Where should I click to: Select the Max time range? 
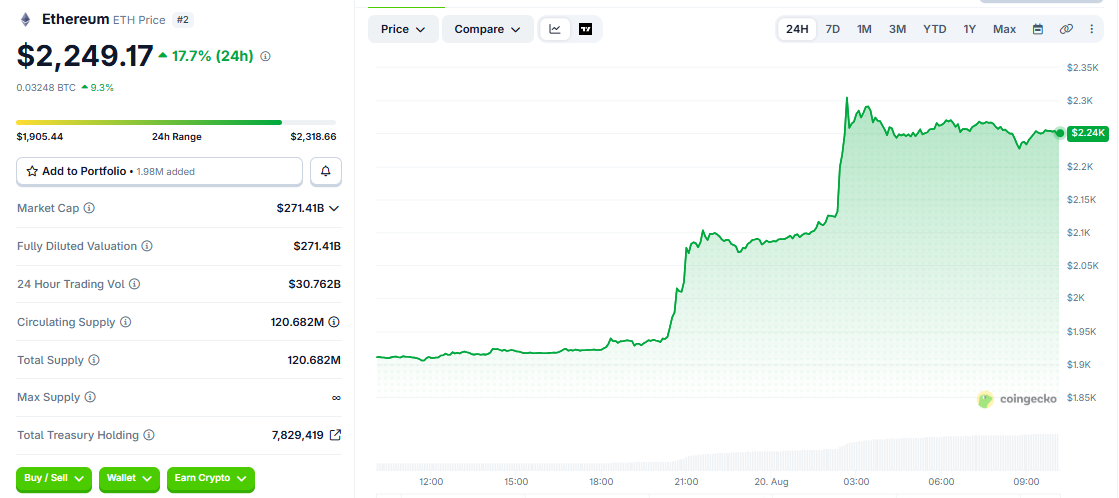[1004, 29]
